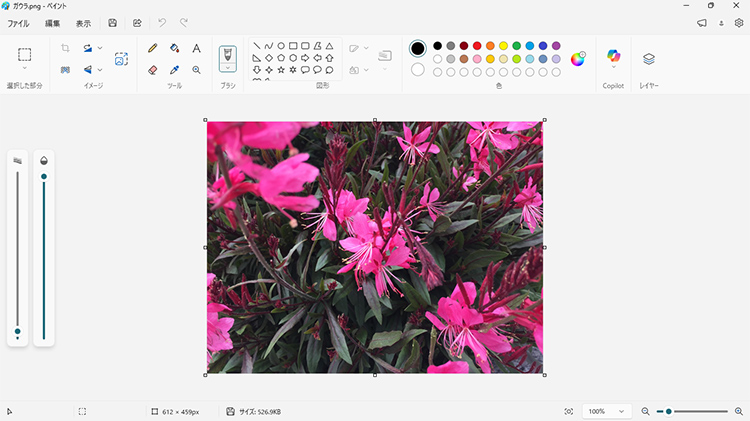This screenshot has width=750, height=421.
Task: Pick the Eraser tool
Action: pyautogui.click(x=152, y=70)
